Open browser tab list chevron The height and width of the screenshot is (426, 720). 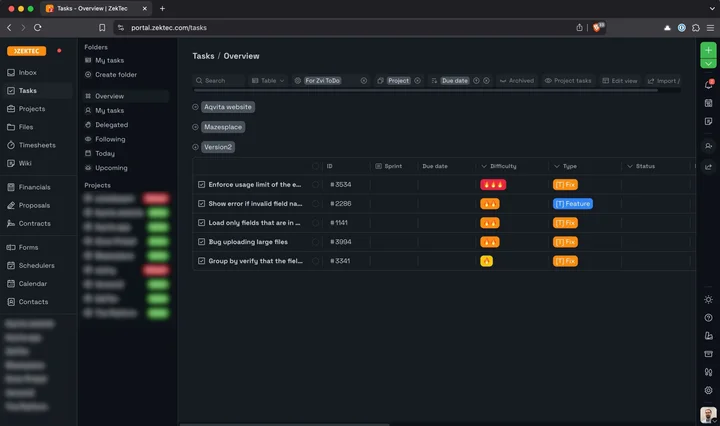click(712, 9)
